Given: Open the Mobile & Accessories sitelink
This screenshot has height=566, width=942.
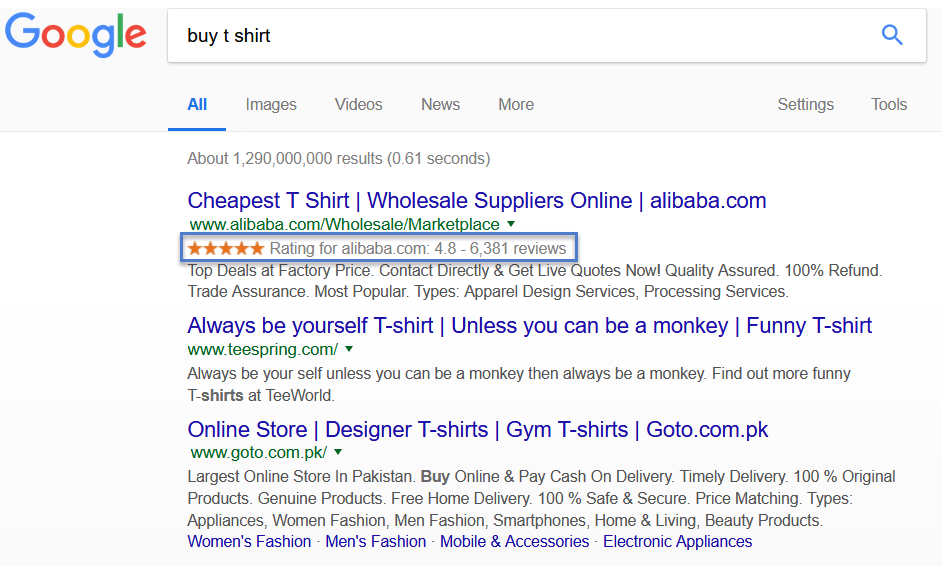Looking at the screenshot, I should point(514,541).
